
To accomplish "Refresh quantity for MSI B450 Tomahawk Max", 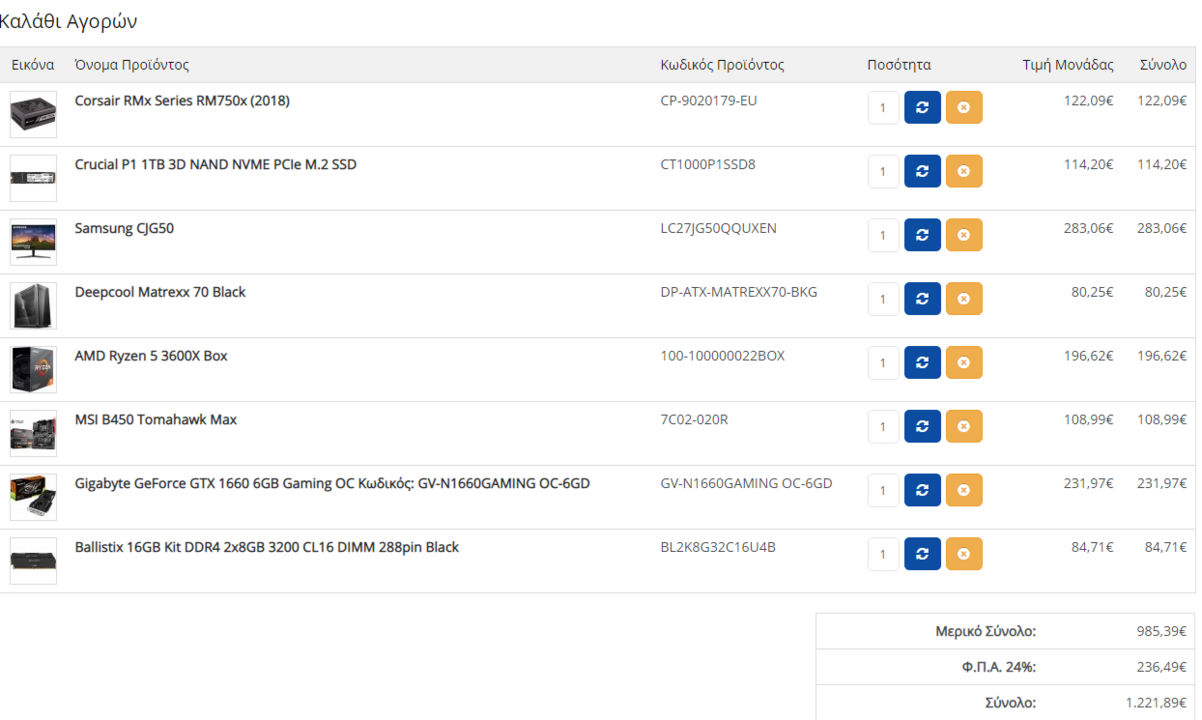I will click(922, 427).
